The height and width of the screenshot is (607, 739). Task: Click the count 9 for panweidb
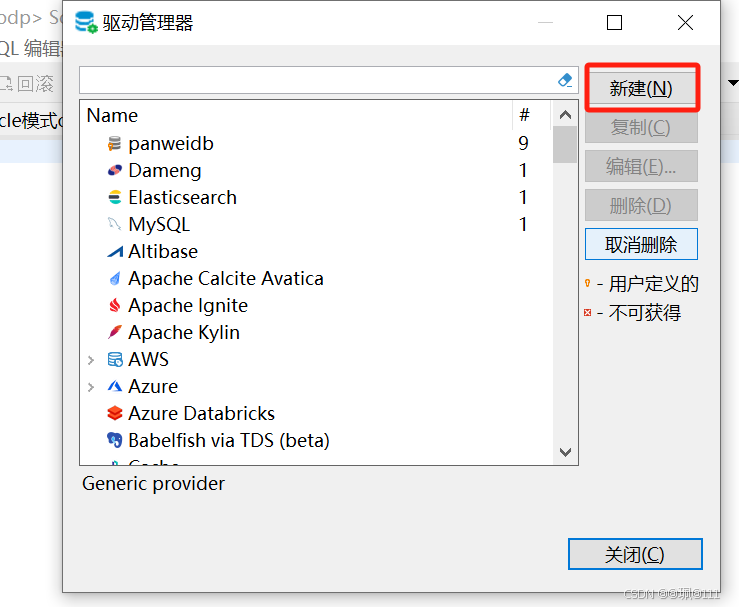pos(523,143)
